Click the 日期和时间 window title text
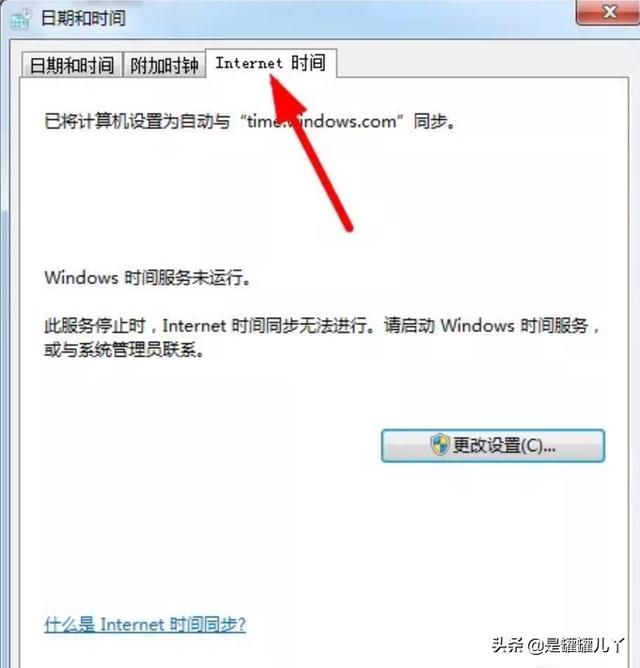The width and height of the screenshot is (640, 668). (83, 18)
